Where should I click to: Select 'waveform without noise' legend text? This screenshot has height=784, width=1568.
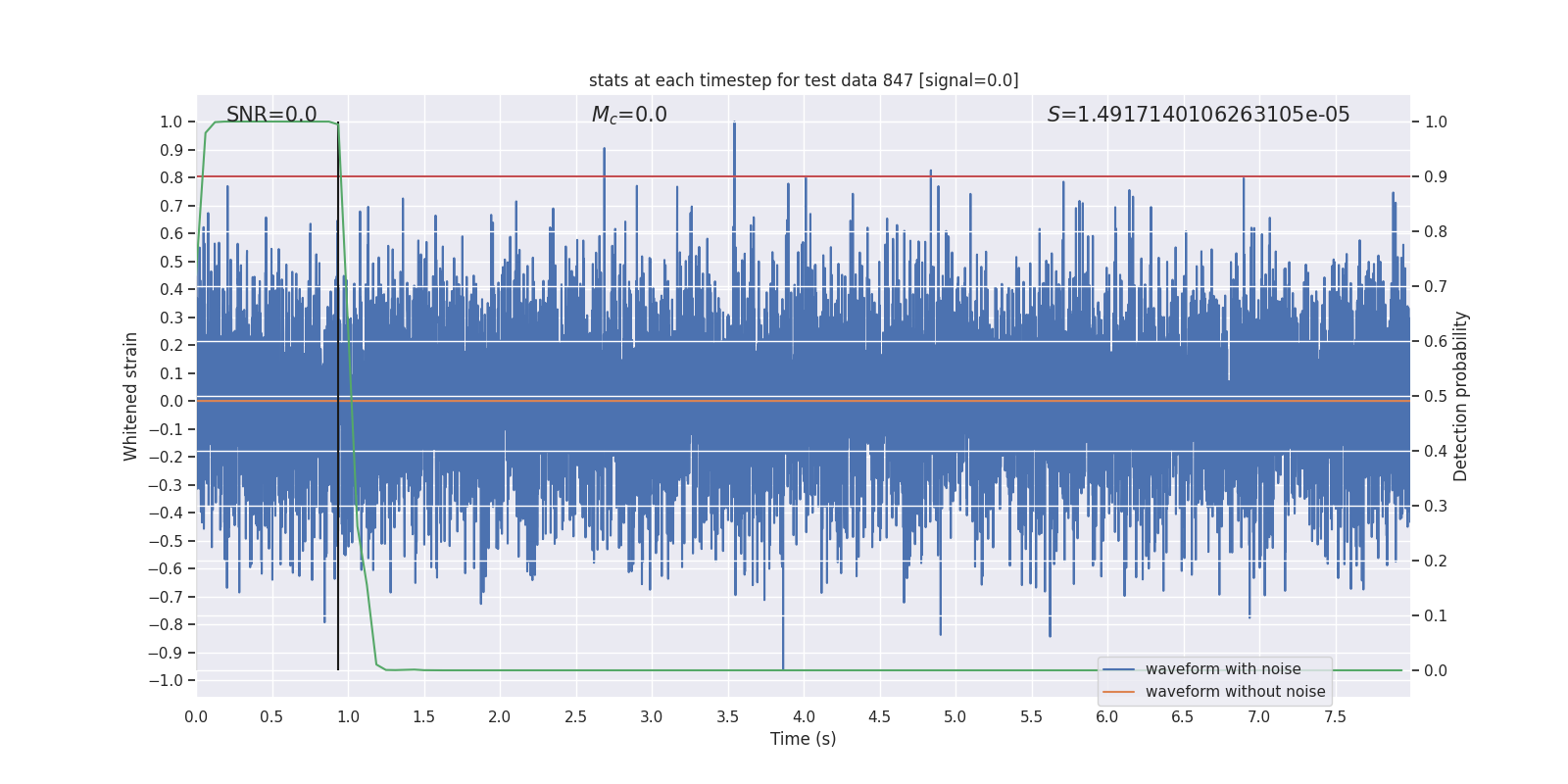(x=1235, y=692)
